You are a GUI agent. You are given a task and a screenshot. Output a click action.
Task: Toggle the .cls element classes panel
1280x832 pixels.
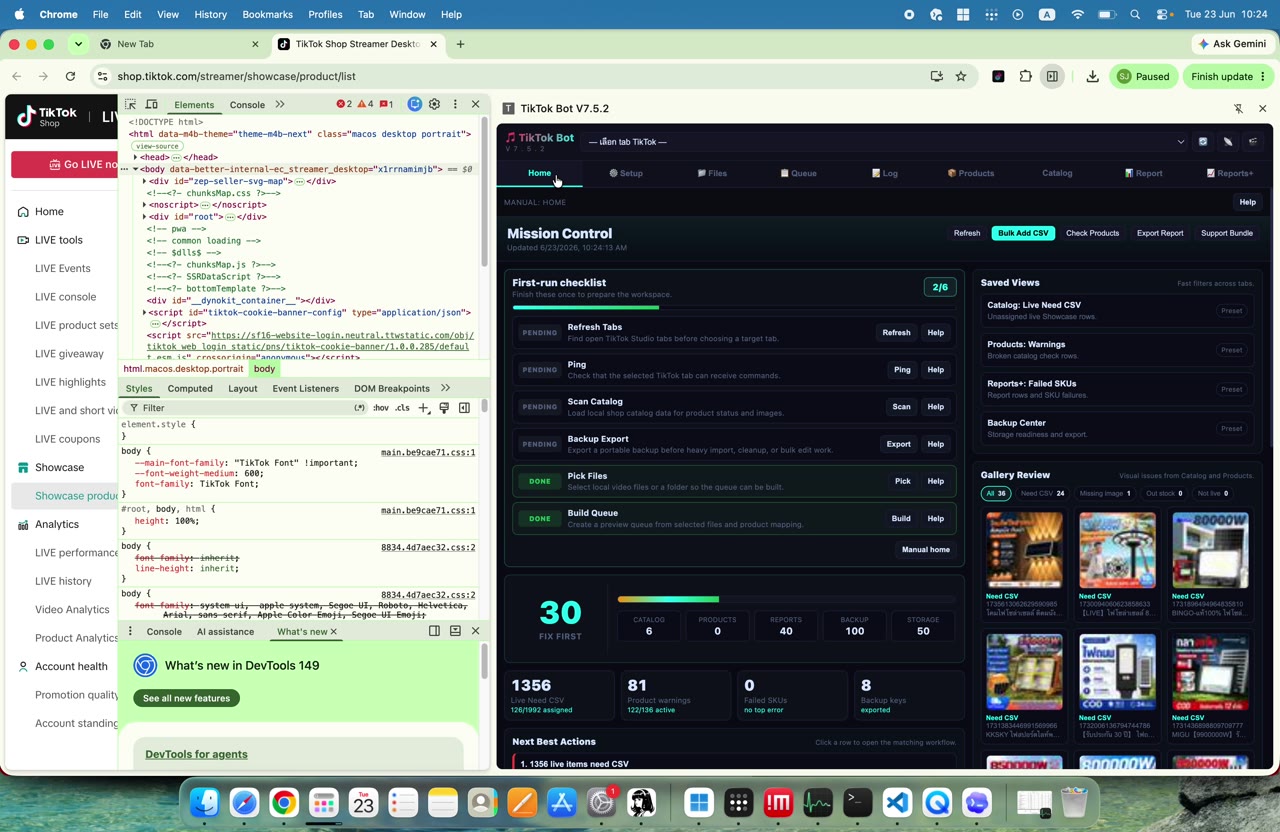(402, 408)
